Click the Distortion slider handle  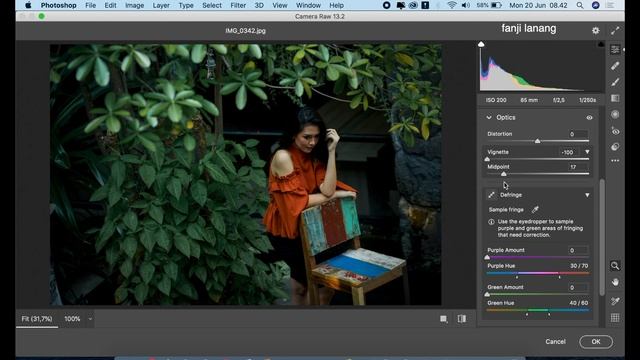[538, 141]
